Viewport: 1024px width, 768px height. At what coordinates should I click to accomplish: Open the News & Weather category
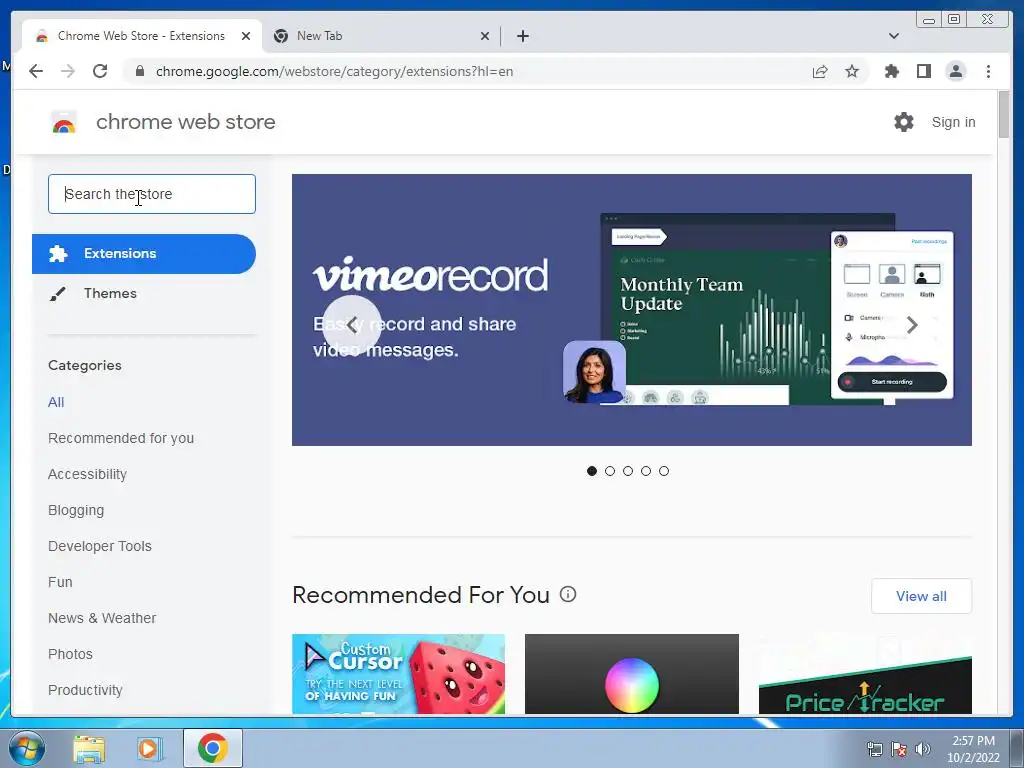coord(102,618)
